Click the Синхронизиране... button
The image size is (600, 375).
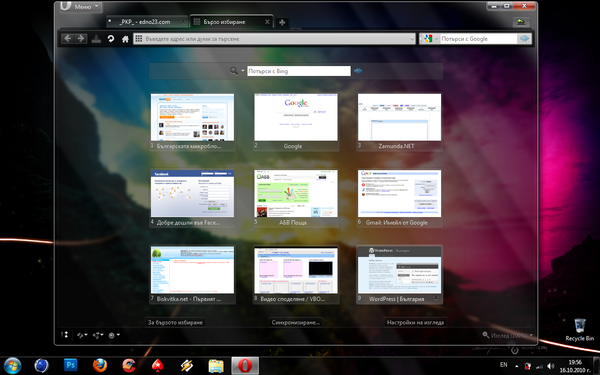click(295, 323)
